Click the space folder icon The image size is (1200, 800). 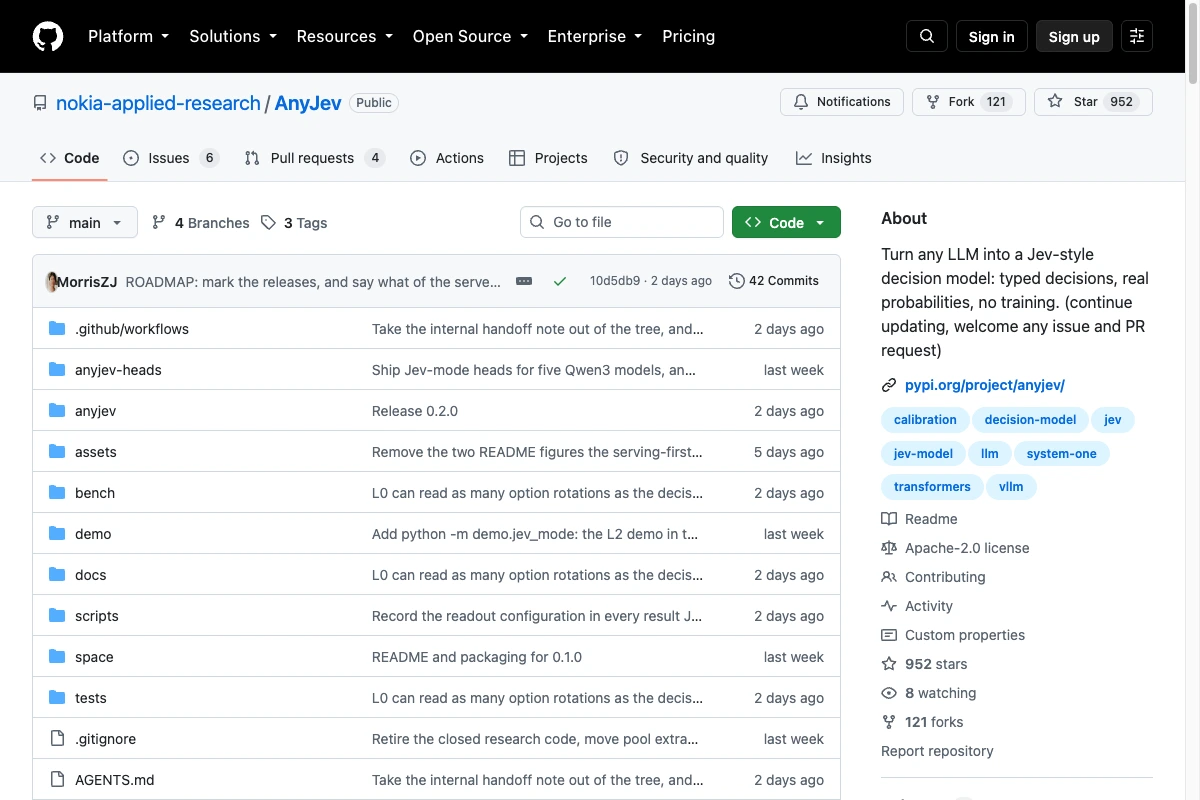pos(57,657)
